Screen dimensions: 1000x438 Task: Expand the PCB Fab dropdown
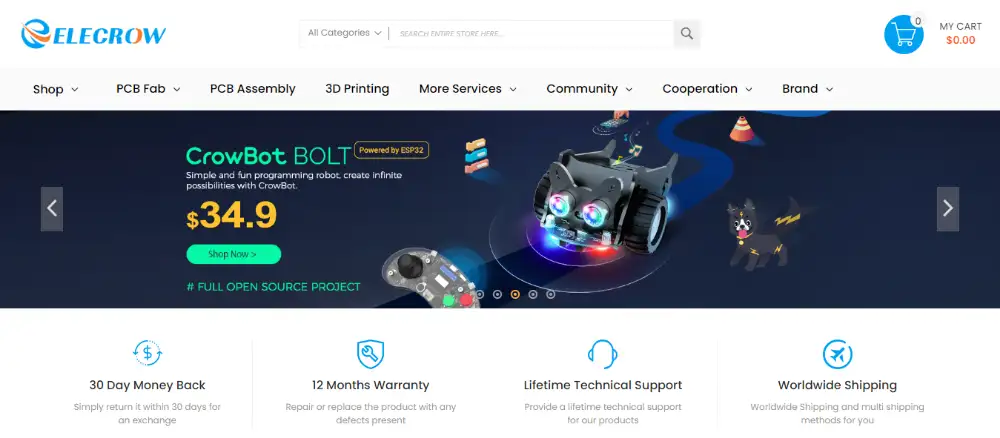[148, 89]
